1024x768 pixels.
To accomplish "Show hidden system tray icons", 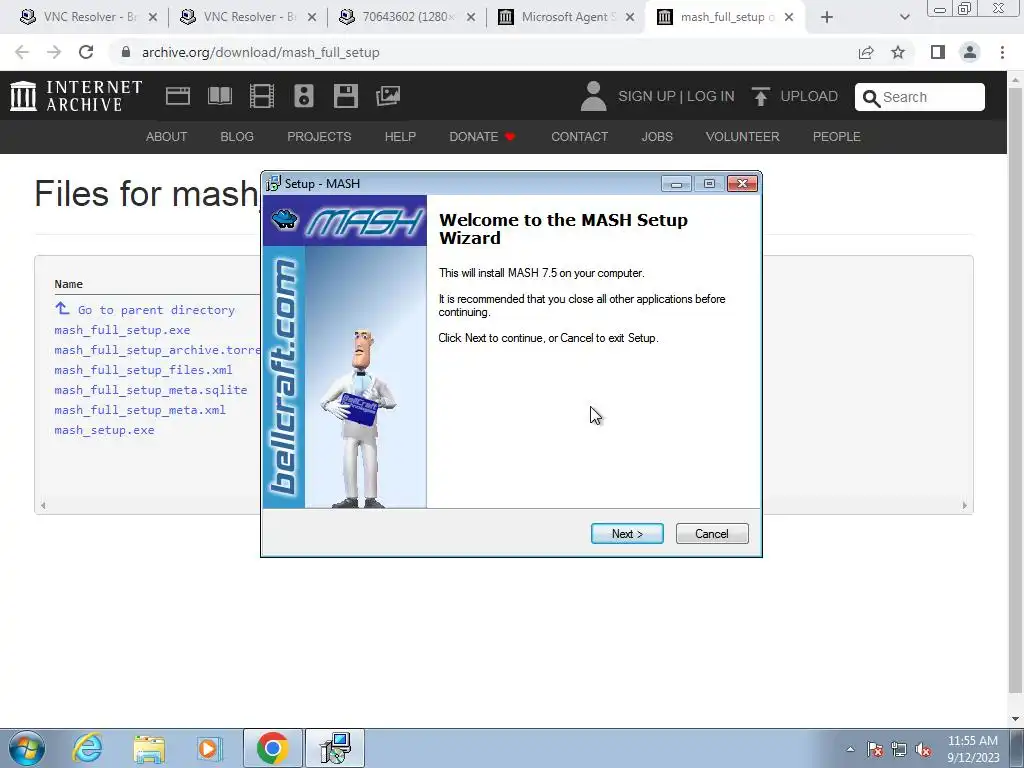I will point(850,749).
